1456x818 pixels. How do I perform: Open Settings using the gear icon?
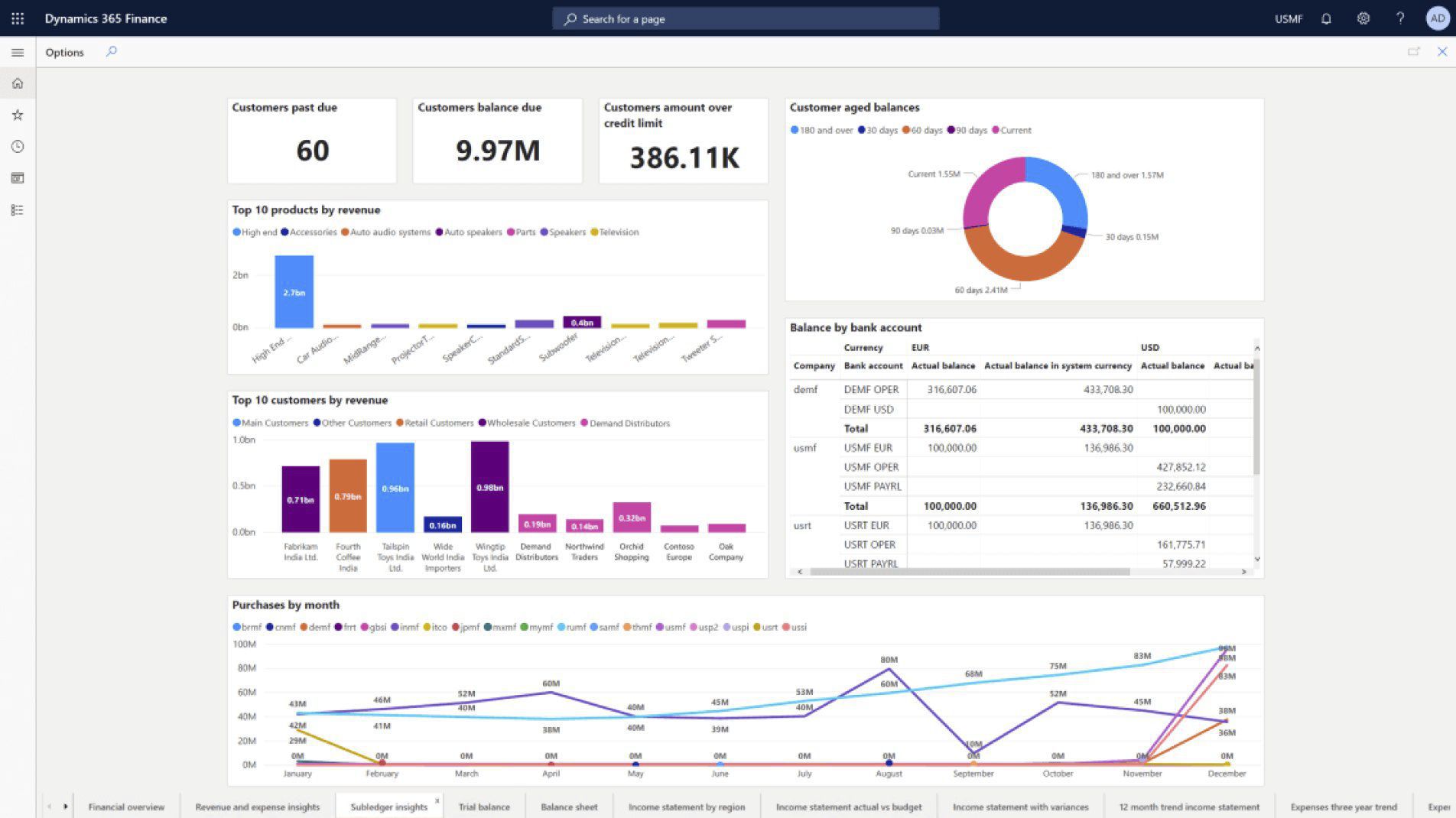tap(1363, 18)
